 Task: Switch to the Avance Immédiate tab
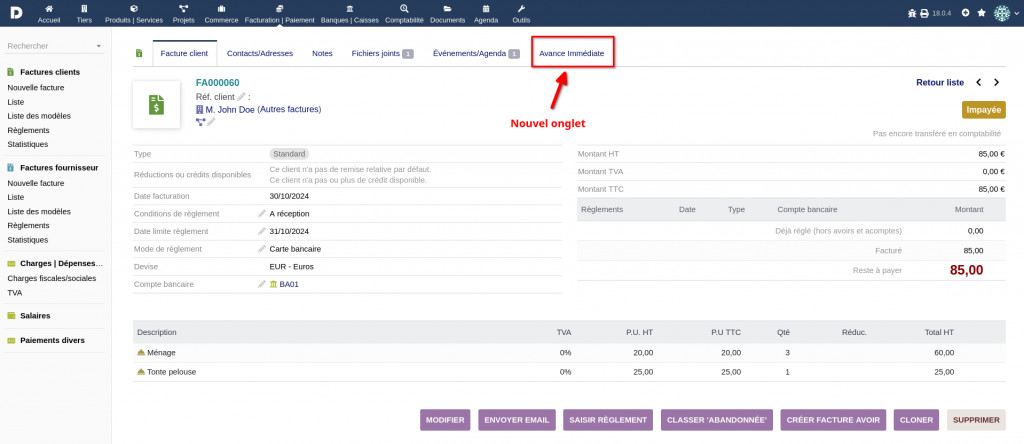pyautogui.click(x=571, y=53)
